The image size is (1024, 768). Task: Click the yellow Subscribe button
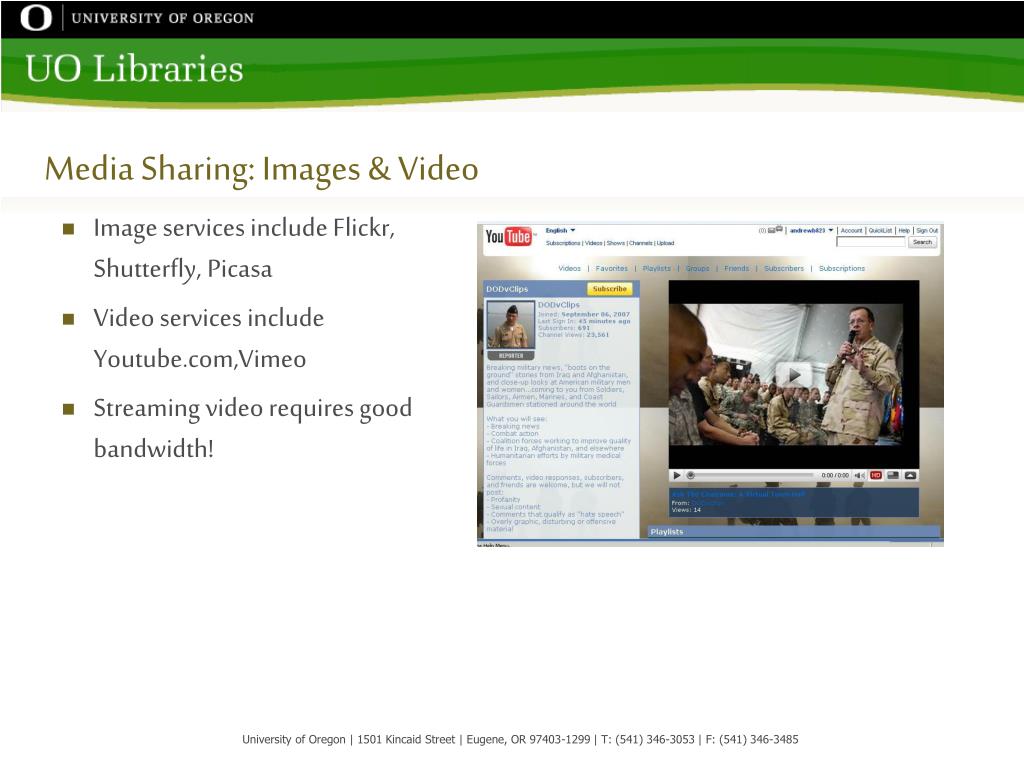(x=609, y=289)
